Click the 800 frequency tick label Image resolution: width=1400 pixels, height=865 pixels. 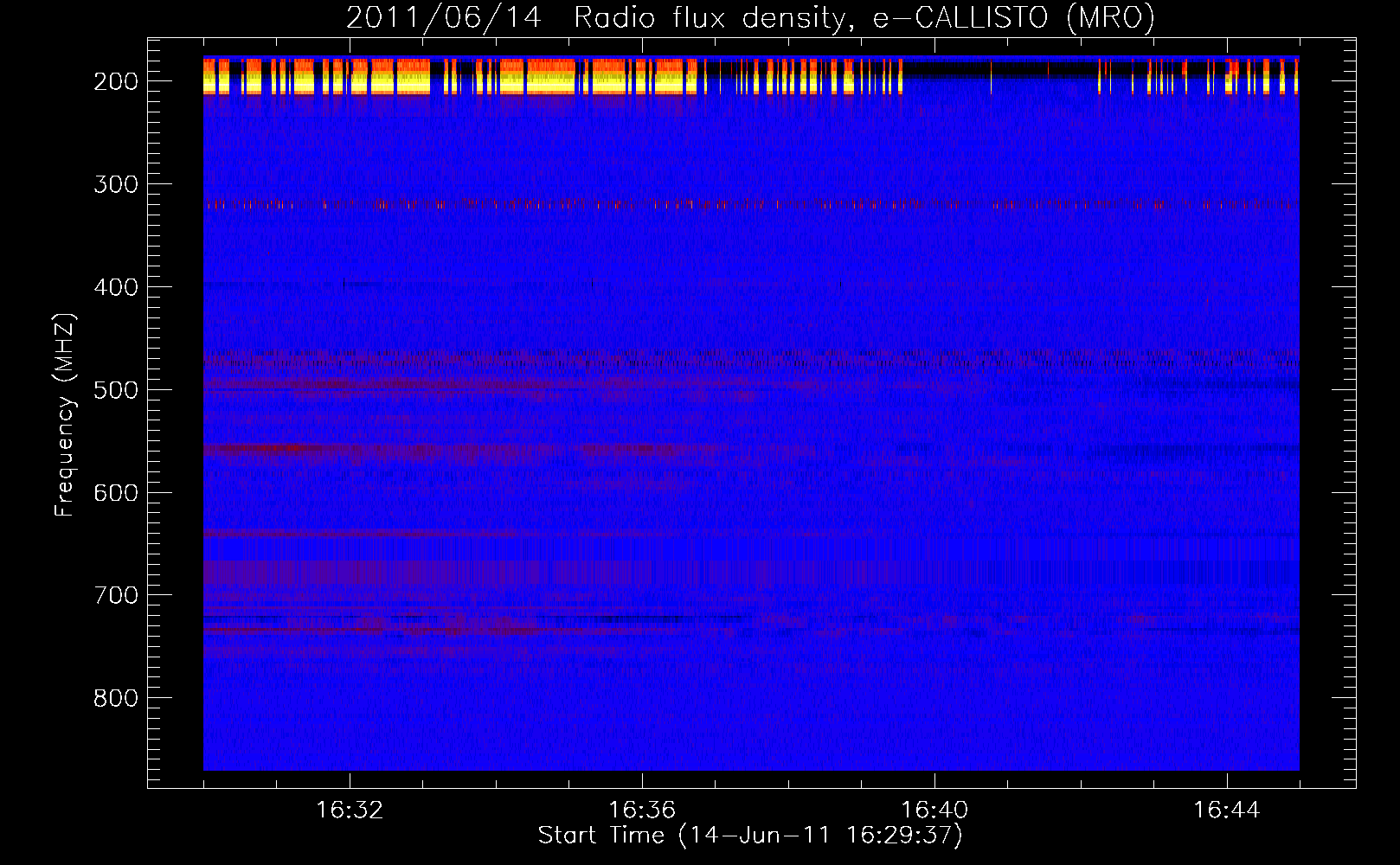(116, 699)
